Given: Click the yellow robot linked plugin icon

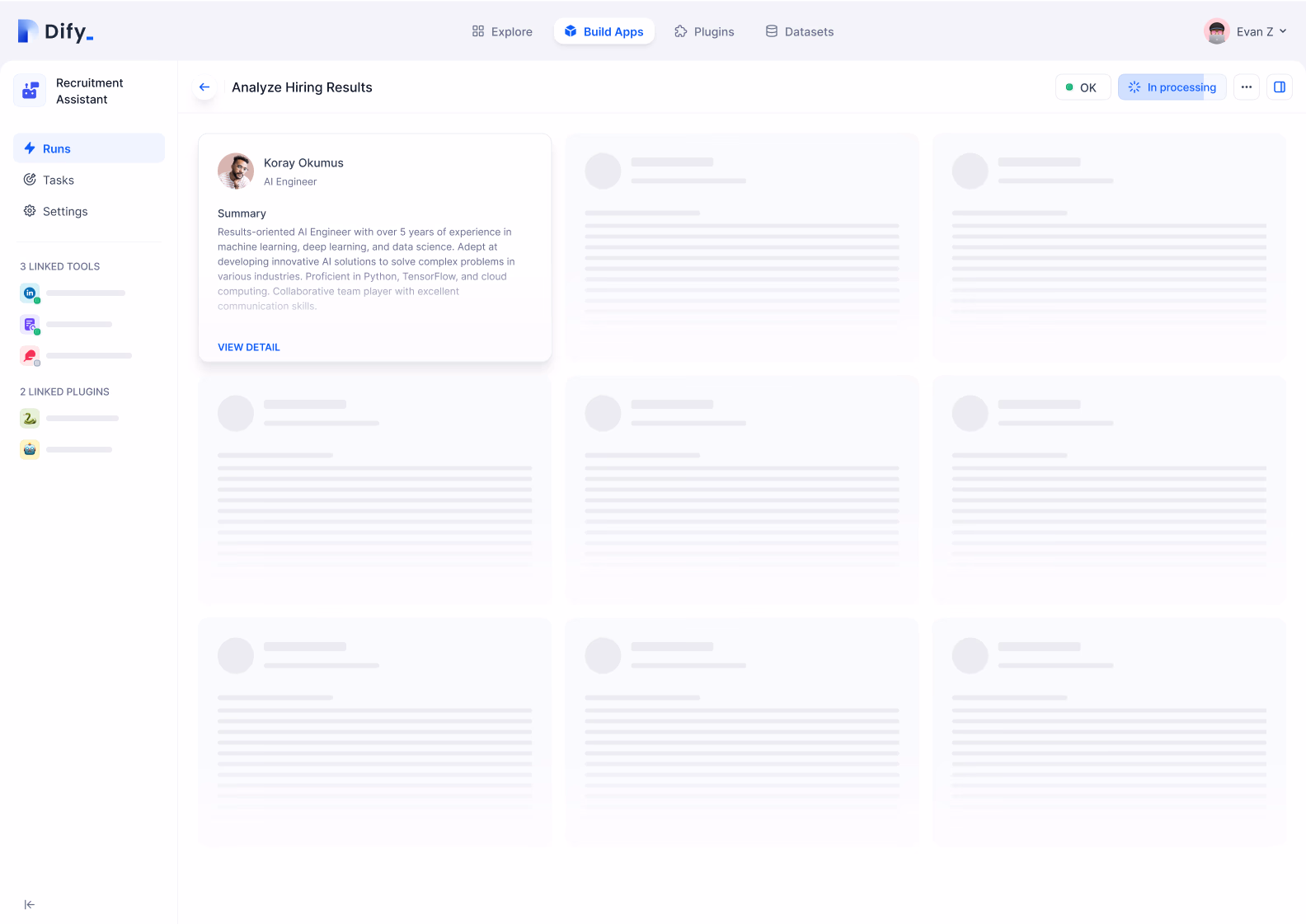Looking at the screenshot, I should (30, 449).
